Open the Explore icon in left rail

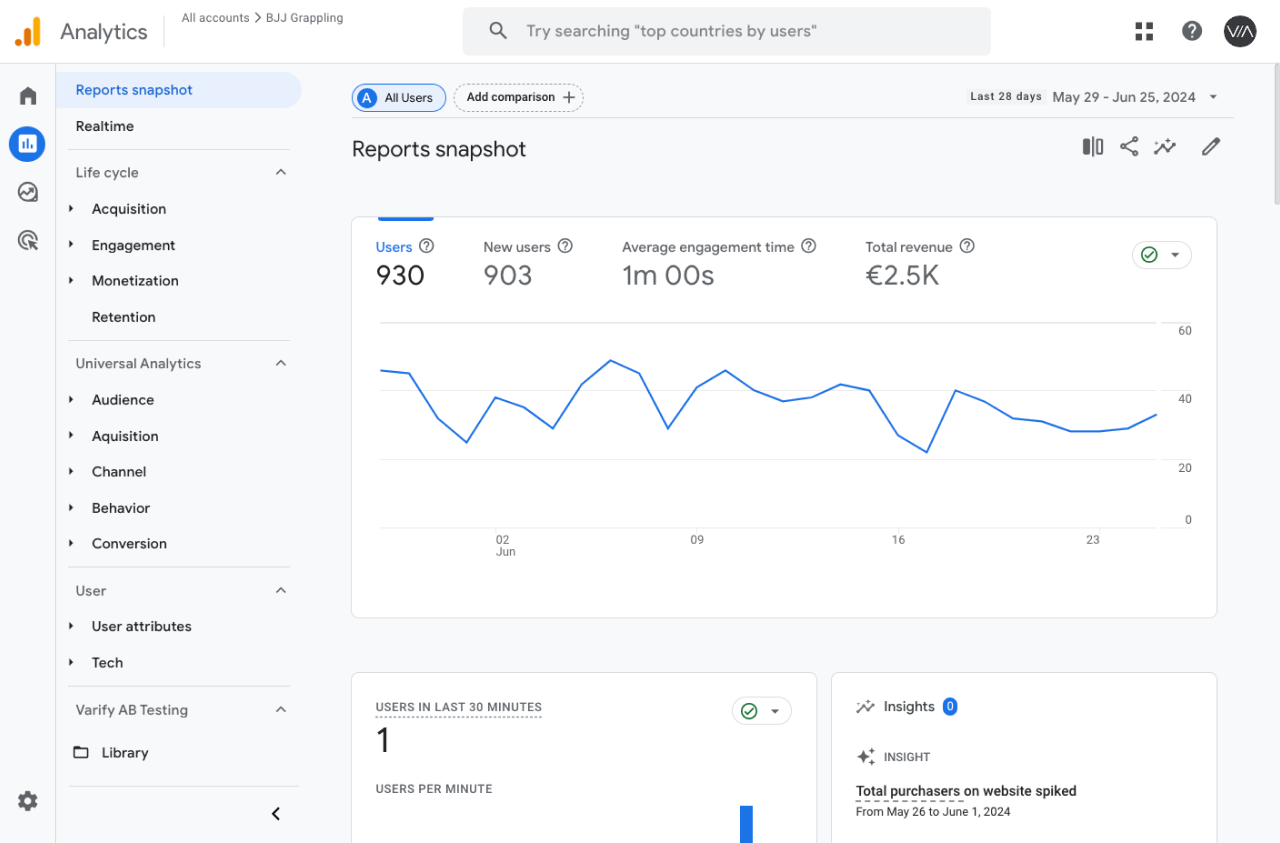point(28,192)
